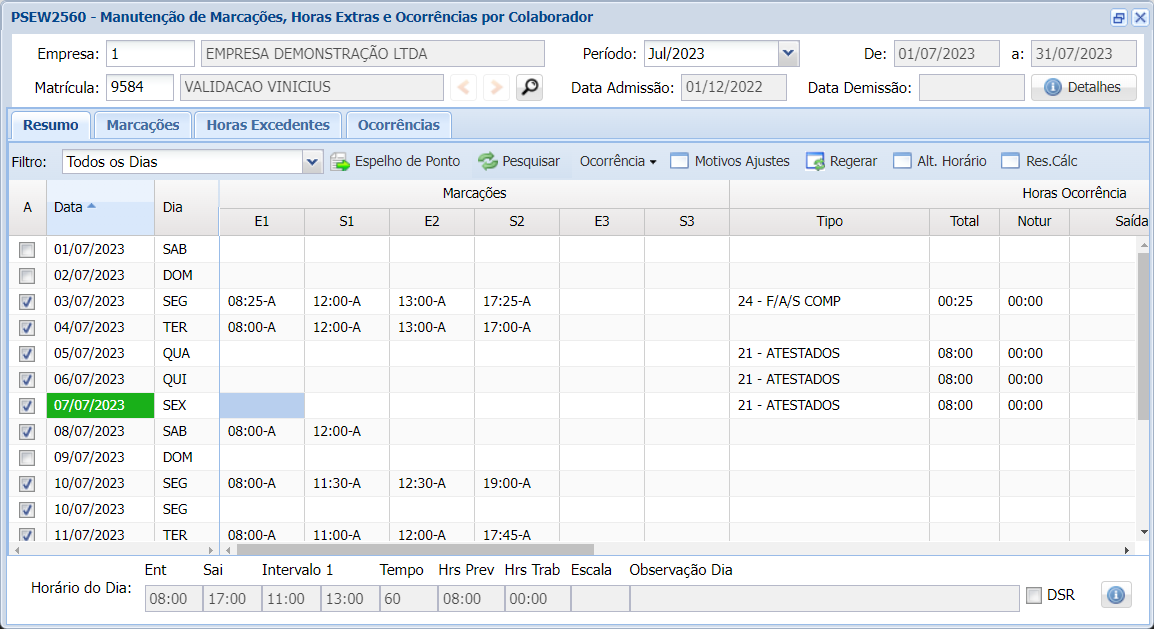Check the box for 01/07/2023 row
Screen dimensions: 1154x629
click(x=27, y=250)
